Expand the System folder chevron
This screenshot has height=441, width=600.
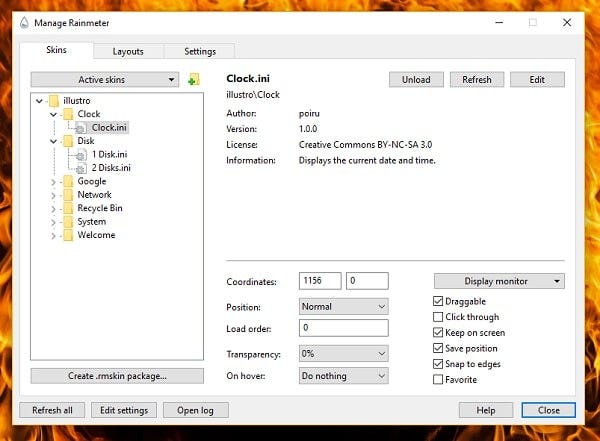click(53, 222)
